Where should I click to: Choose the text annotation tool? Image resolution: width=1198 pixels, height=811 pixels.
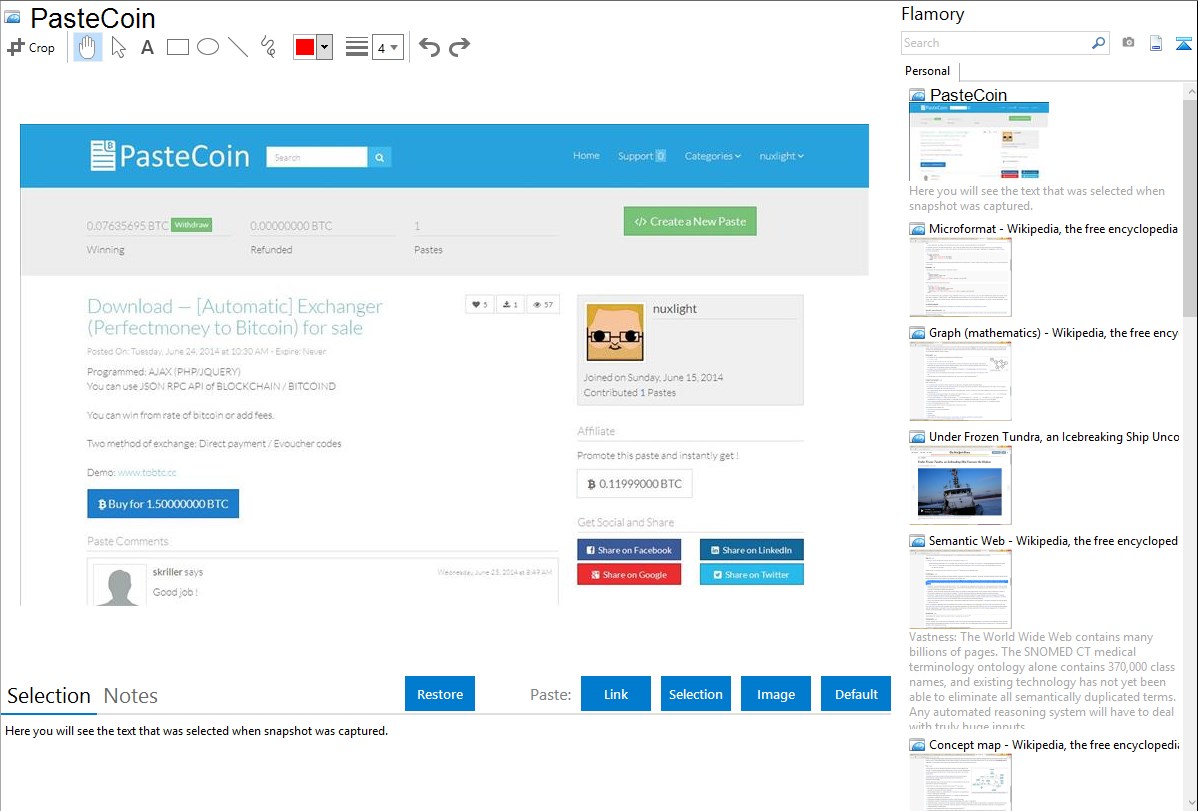point(147,47)
